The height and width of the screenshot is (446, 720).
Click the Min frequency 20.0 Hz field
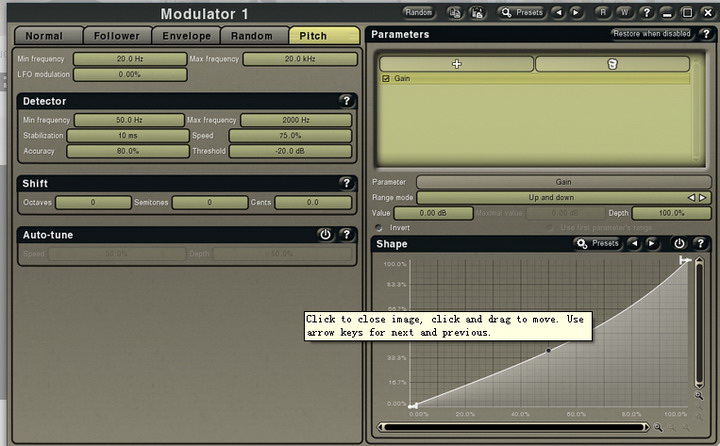point(130,59)
